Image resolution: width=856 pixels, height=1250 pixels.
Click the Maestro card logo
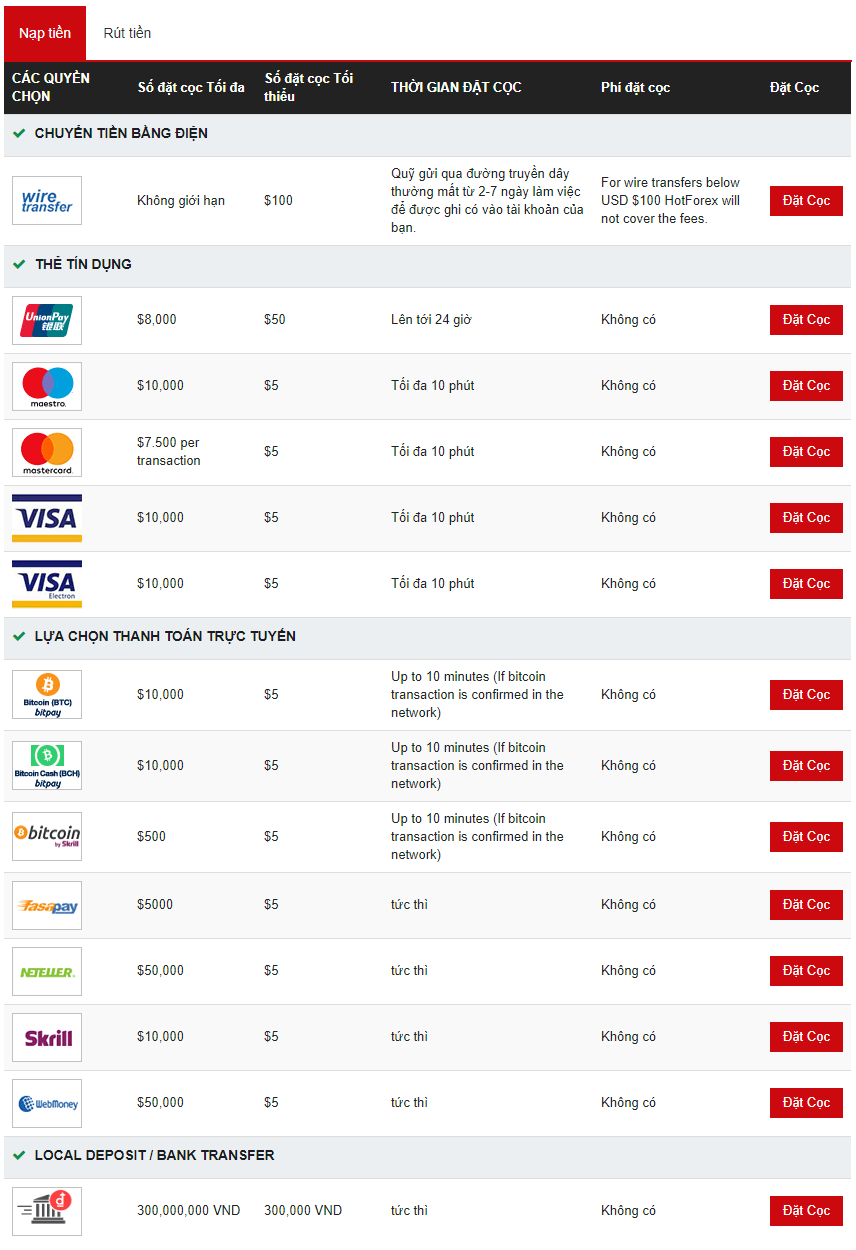(47, 386)
